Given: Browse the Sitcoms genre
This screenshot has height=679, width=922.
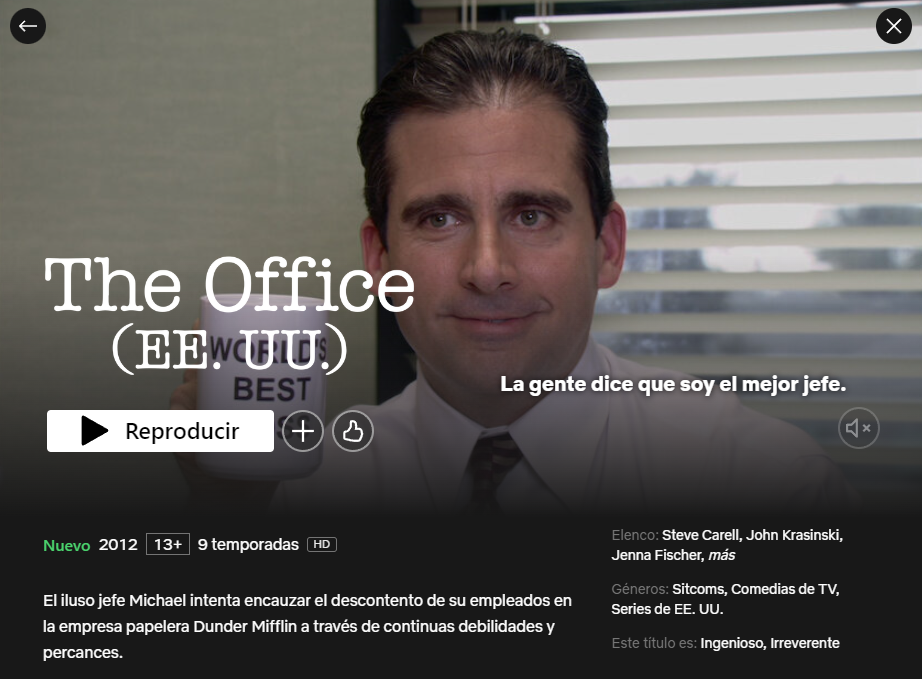Looking at the screenshot, I should point(699,589).
